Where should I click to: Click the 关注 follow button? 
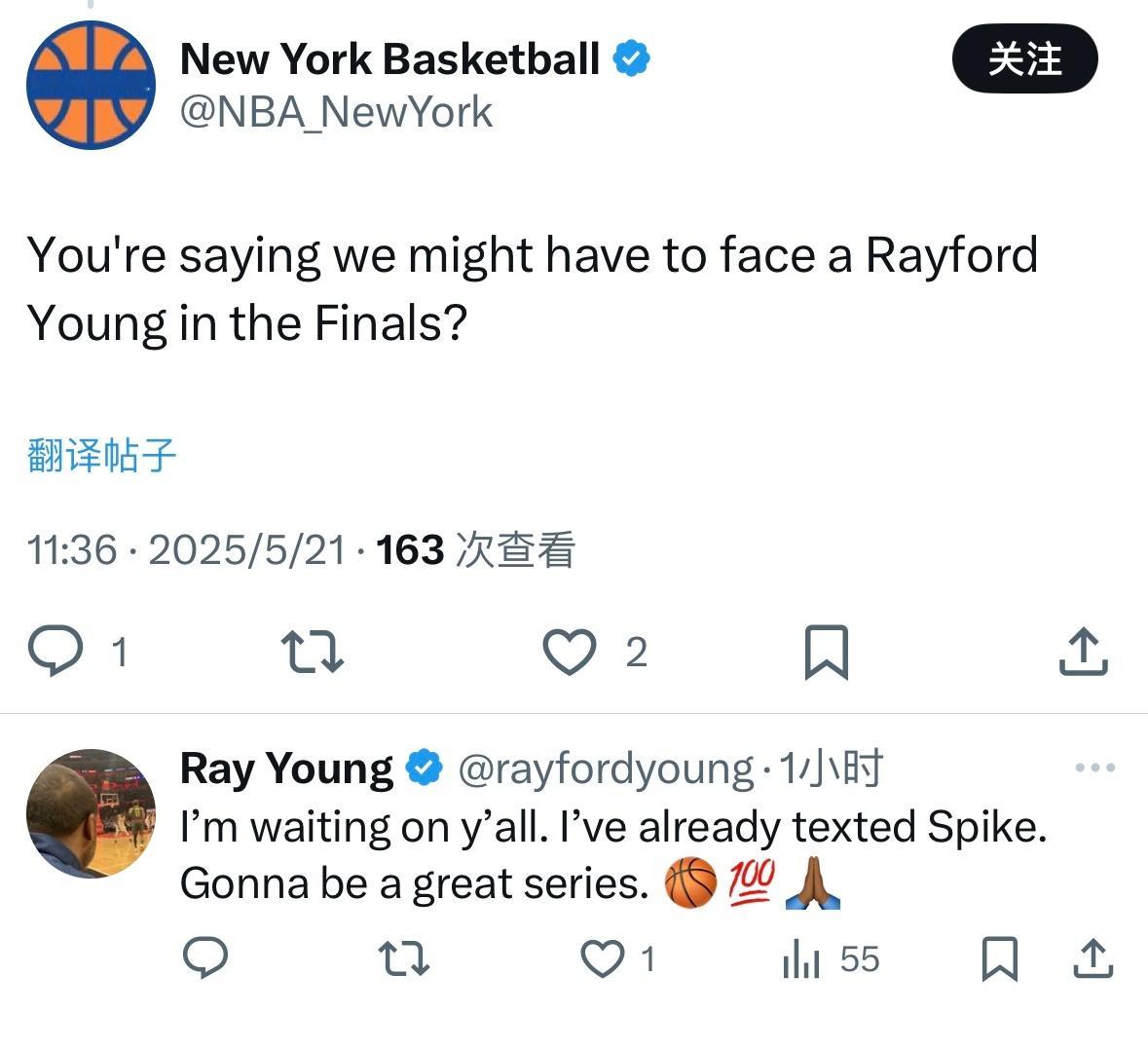tap(1024, 59)
